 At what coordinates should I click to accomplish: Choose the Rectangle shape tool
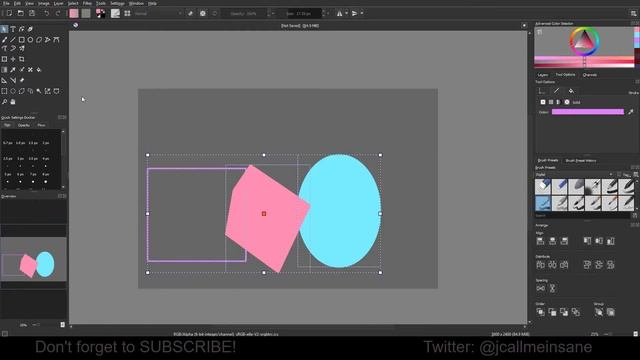tap(21, 40)
